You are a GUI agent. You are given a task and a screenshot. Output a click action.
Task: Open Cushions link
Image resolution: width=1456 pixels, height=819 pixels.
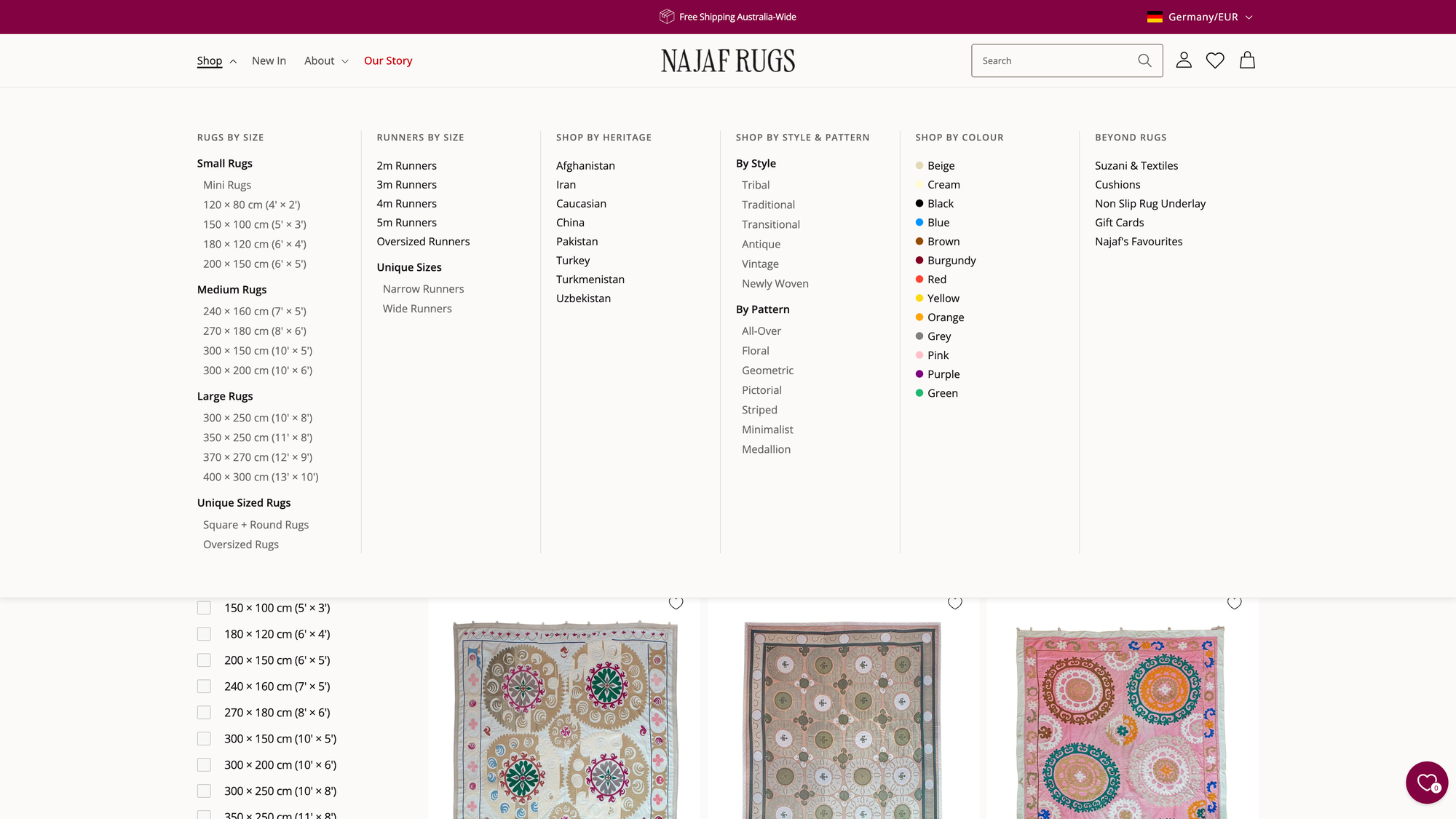(1117, 185)
